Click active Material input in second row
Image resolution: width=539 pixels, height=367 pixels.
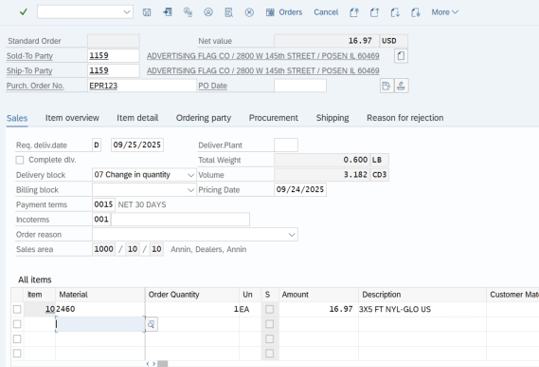pyautogui.click(x=100, y=324)
